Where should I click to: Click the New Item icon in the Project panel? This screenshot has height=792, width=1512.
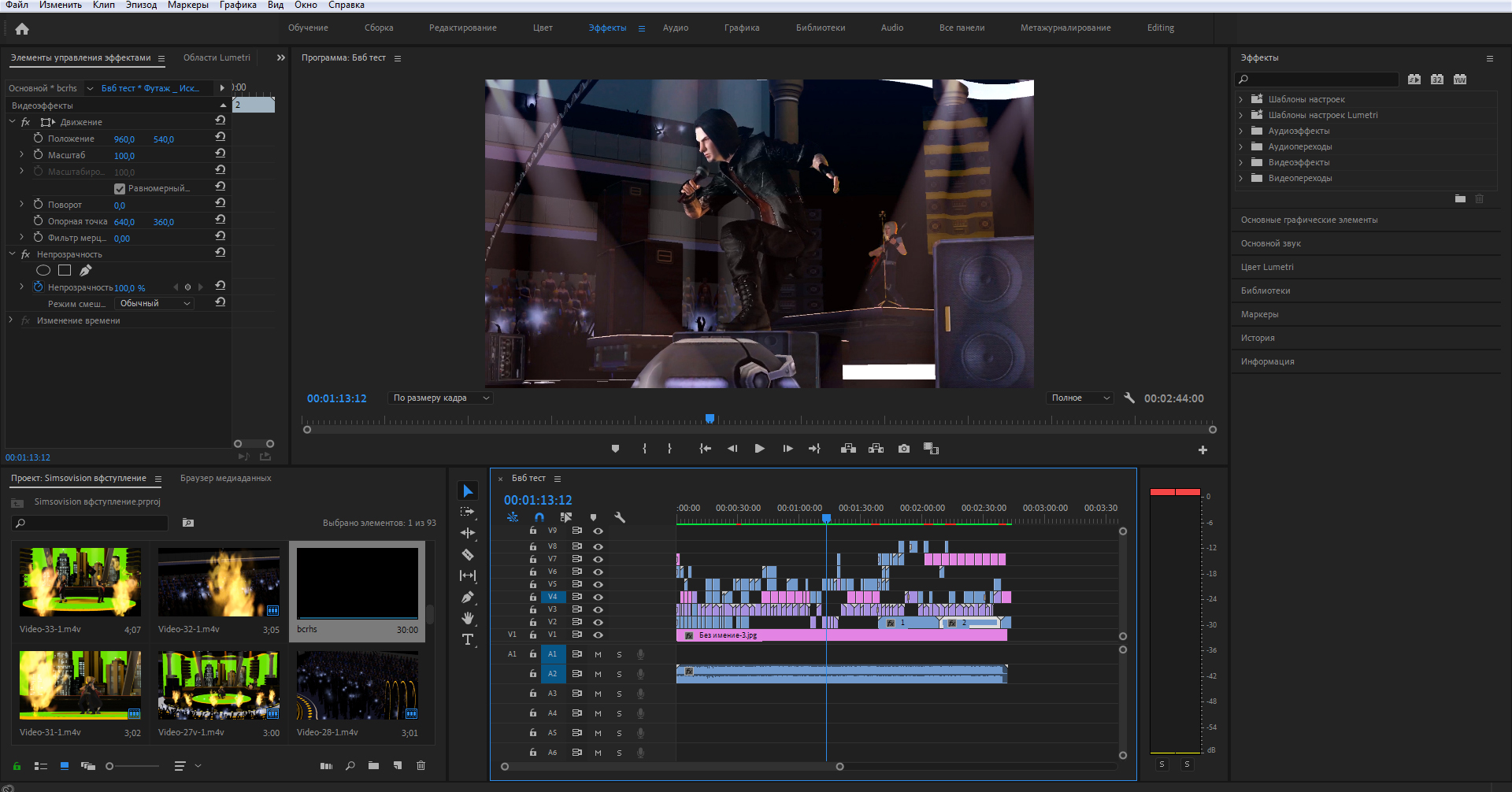tap(398, 765)
